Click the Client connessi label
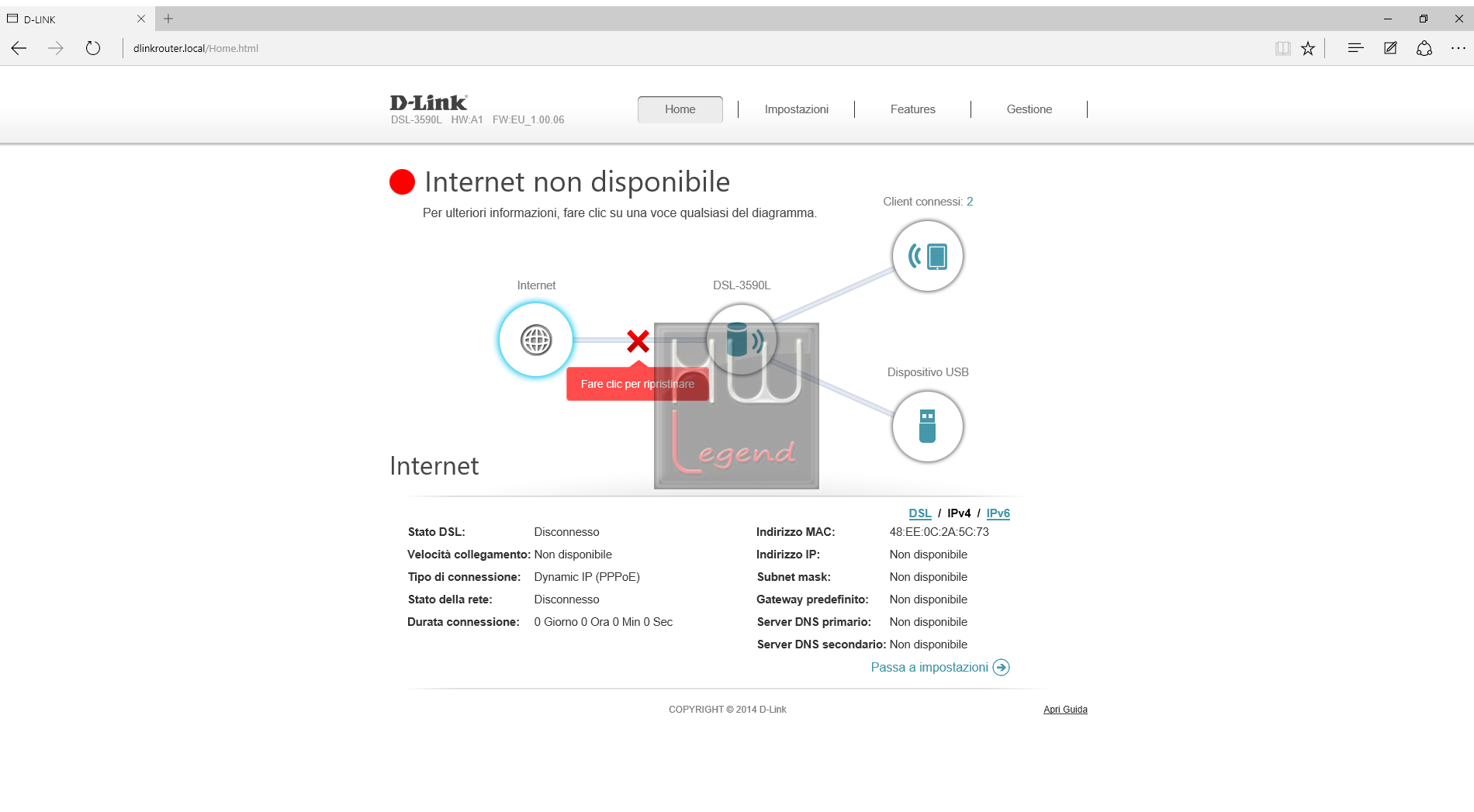1474x812 pixels. (922, 202)
